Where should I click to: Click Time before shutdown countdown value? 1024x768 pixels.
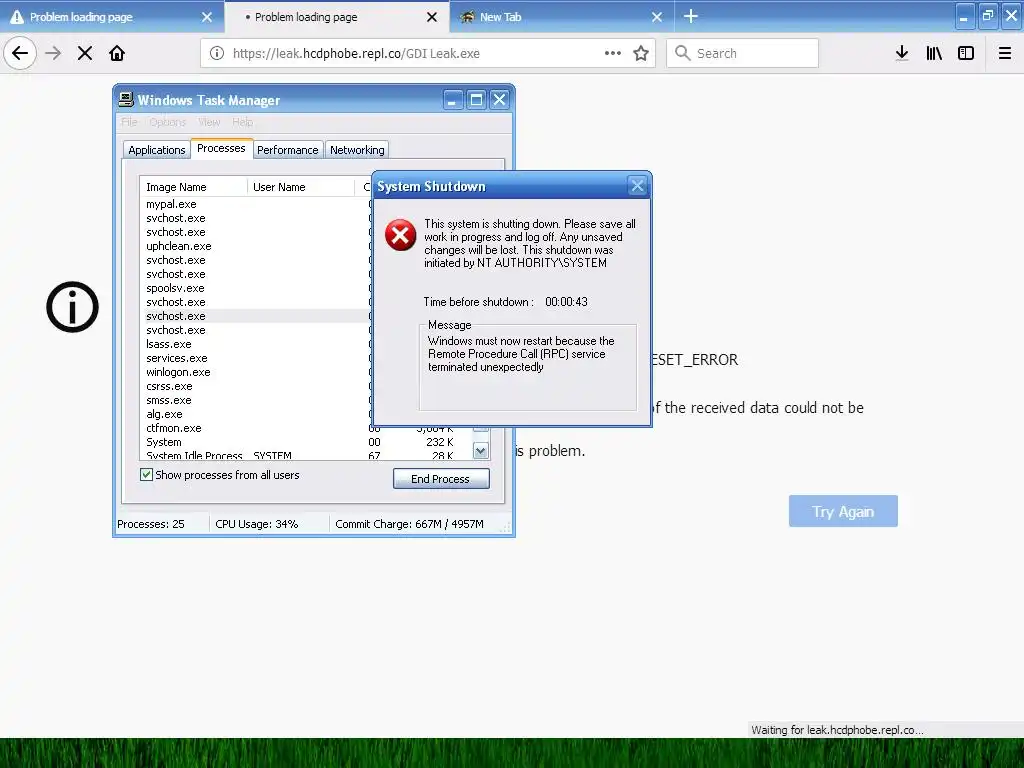(566, 302)
